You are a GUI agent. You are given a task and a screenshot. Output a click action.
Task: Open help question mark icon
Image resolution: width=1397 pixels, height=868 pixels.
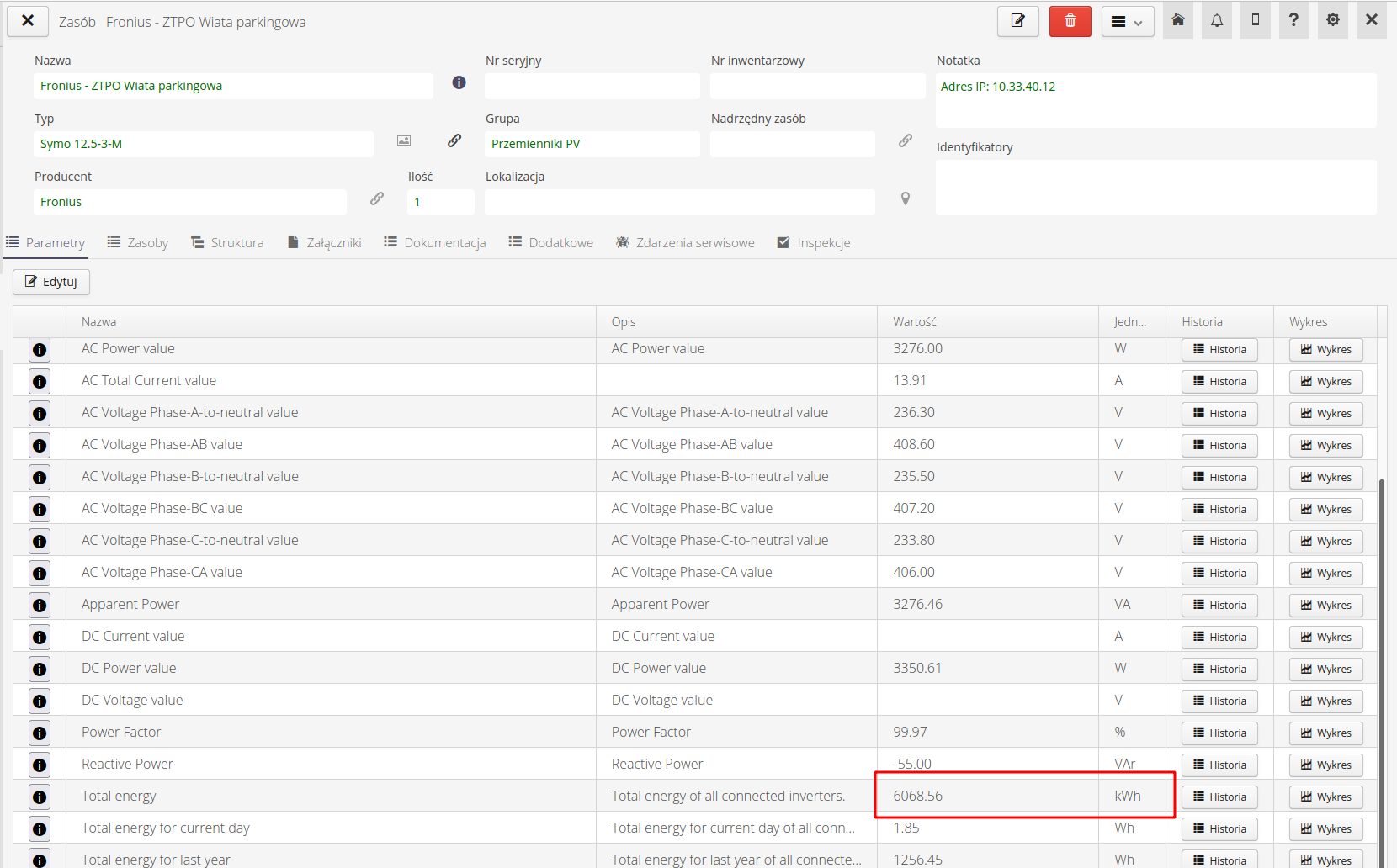pyautogui.click(x=1293, y=20)
